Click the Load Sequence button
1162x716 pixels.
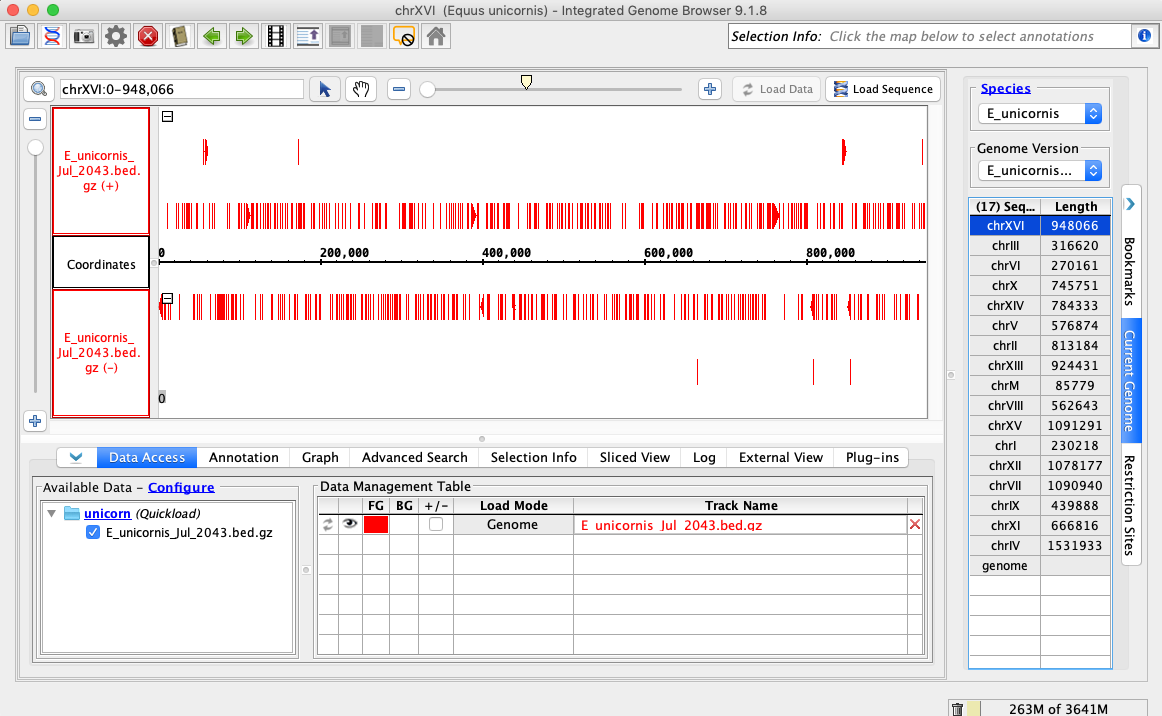(883, 89)
